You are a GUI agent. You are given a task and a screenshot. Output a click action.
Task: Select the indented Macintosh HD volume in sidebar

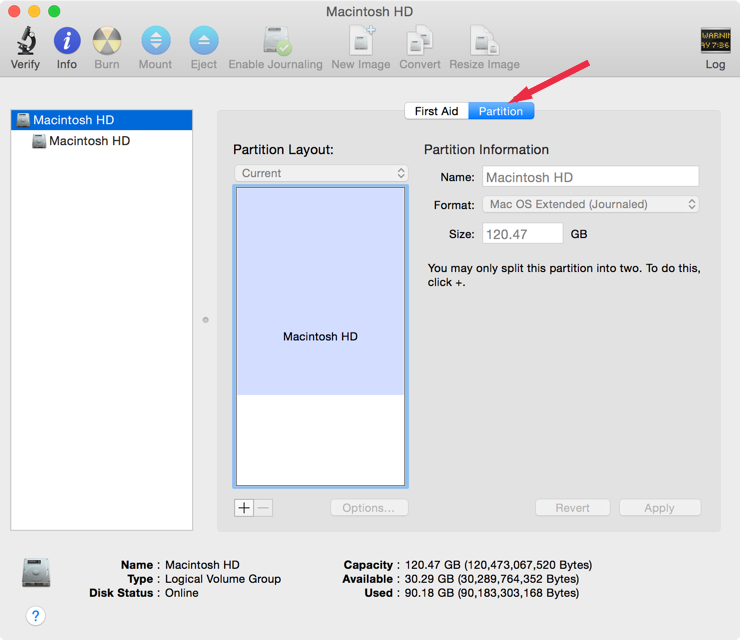coord(101,141)
